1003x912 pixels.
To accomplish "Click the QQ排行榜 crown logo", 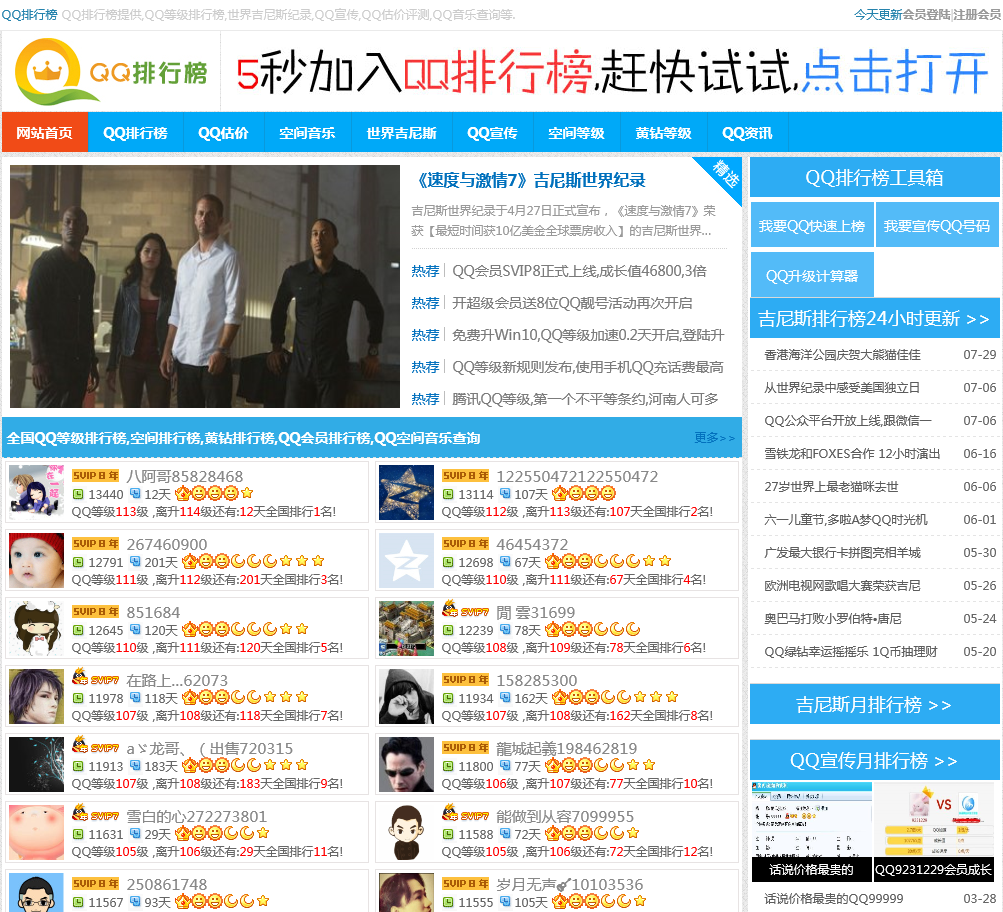I will click(111, 72).
